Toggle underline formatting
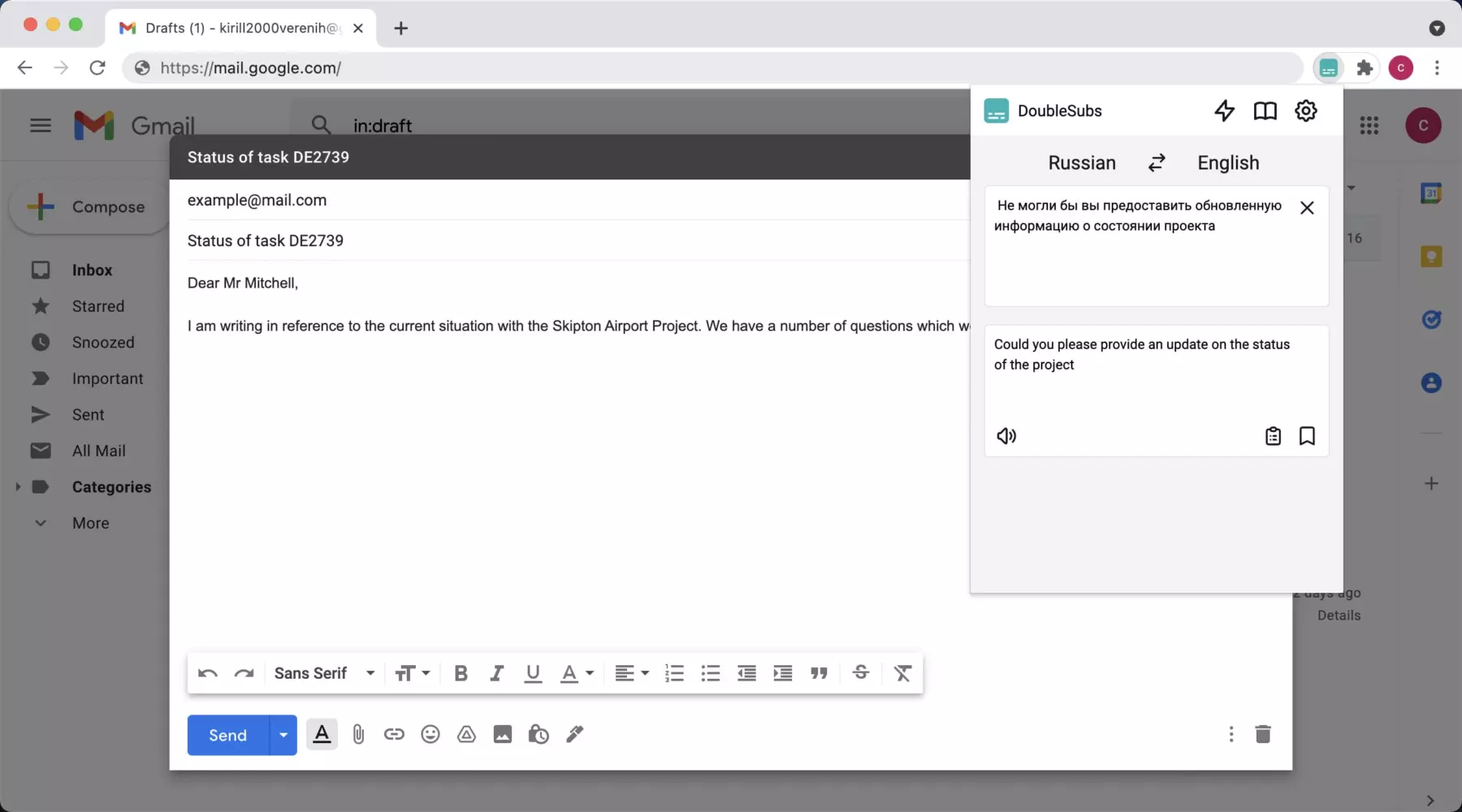 533,673
